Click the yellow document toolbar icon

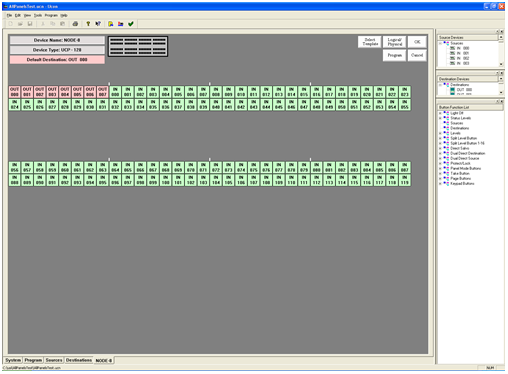tap(111, 24)
